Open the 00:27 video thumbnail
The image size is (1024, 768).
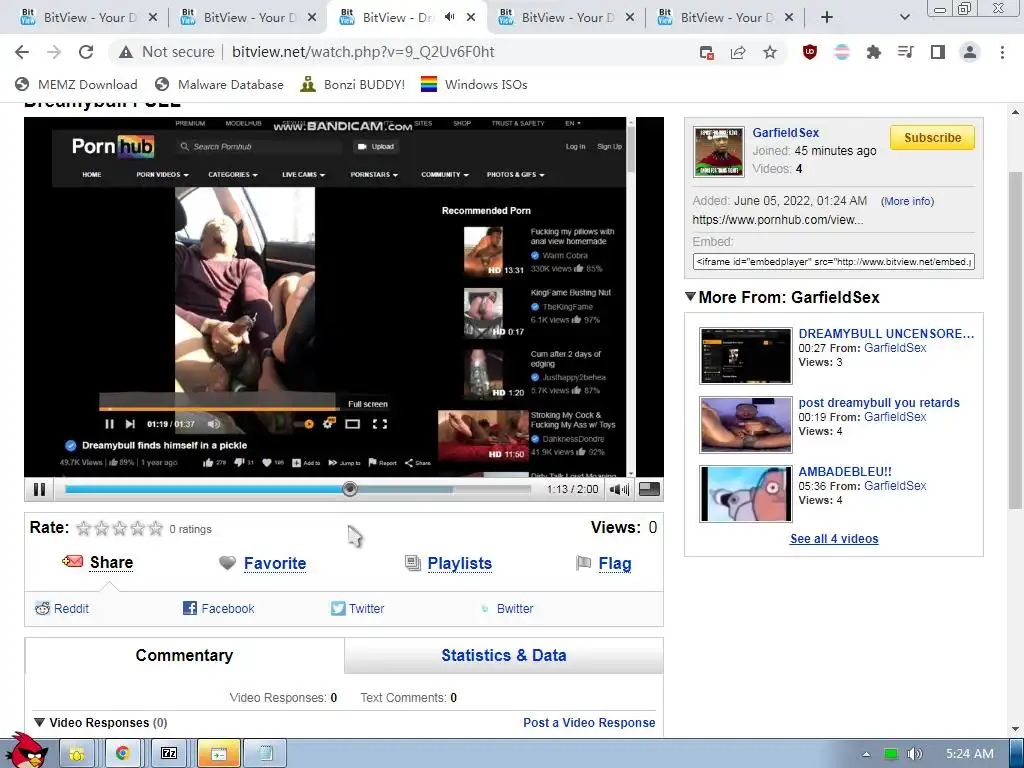[x=745, y=355]
